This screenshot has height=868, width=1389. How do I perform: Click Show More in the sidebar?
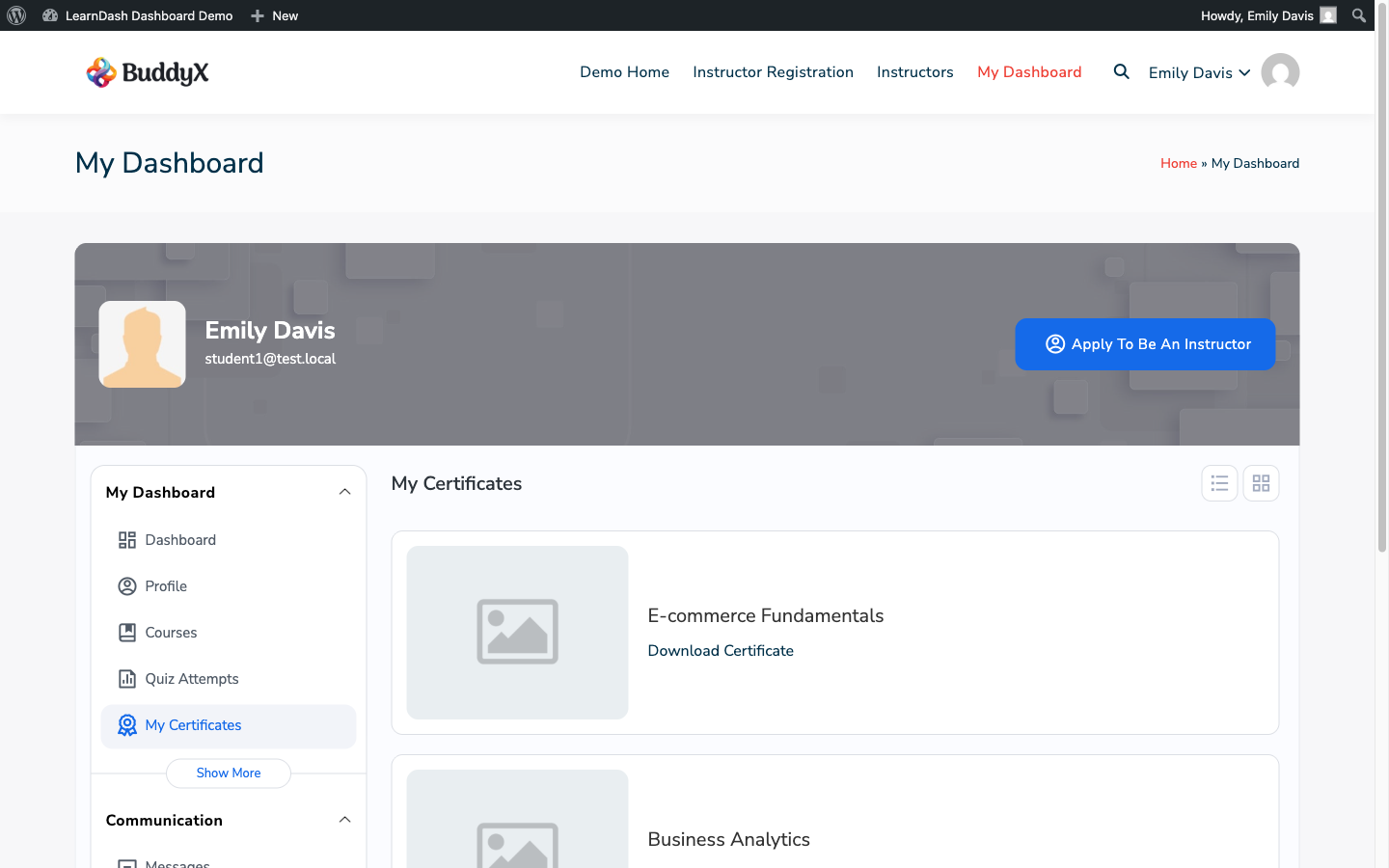228,773
